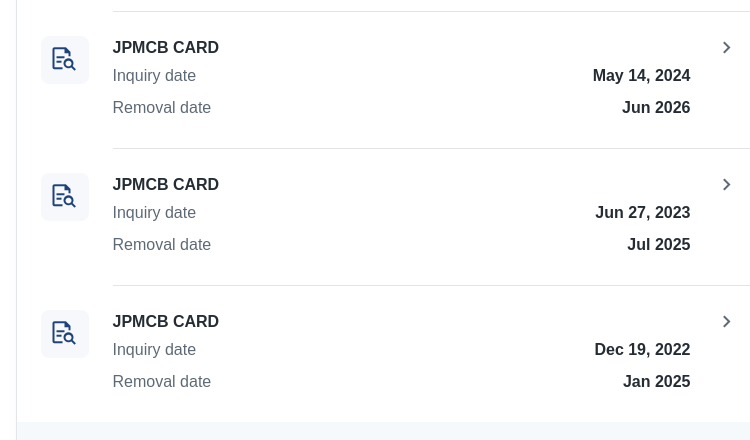This screenshot has height=440, width=750.
Task: Select the Dec 19, 2022 inquiry date value
Action: (x=642, y=350)
